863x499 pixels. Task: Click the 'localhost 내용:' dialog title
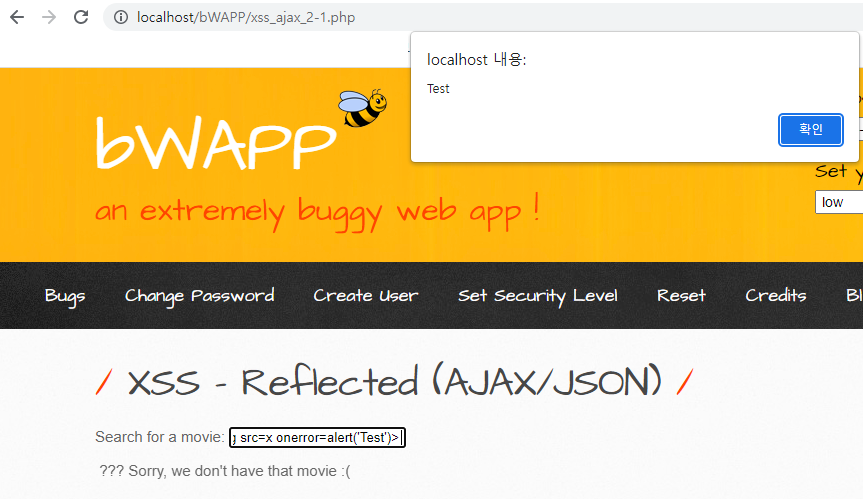(x=477, y=59)
